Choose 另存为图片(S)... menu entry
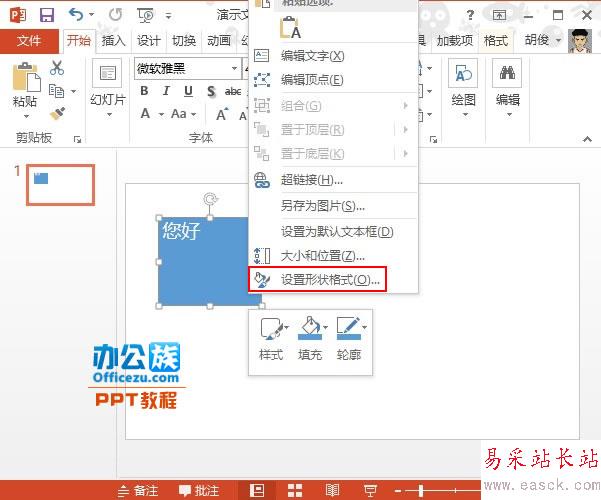Viewport: 601px width, 500px height. [x=333, y=206]
